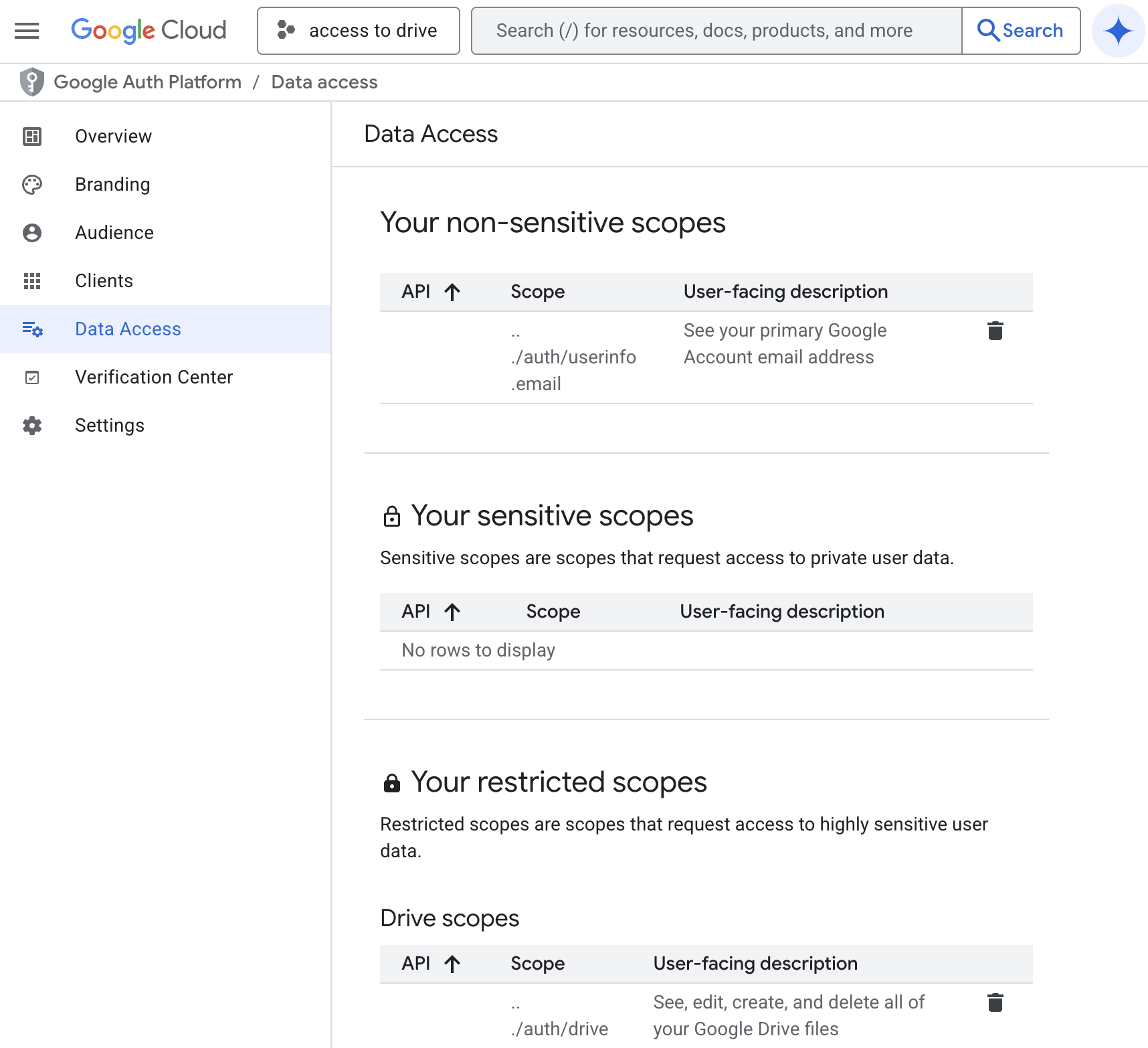Navigate to Google Auth Platform breadcrumb
The height and width of the screenshot is (1048, 1148).
click(x=148, y=82)
